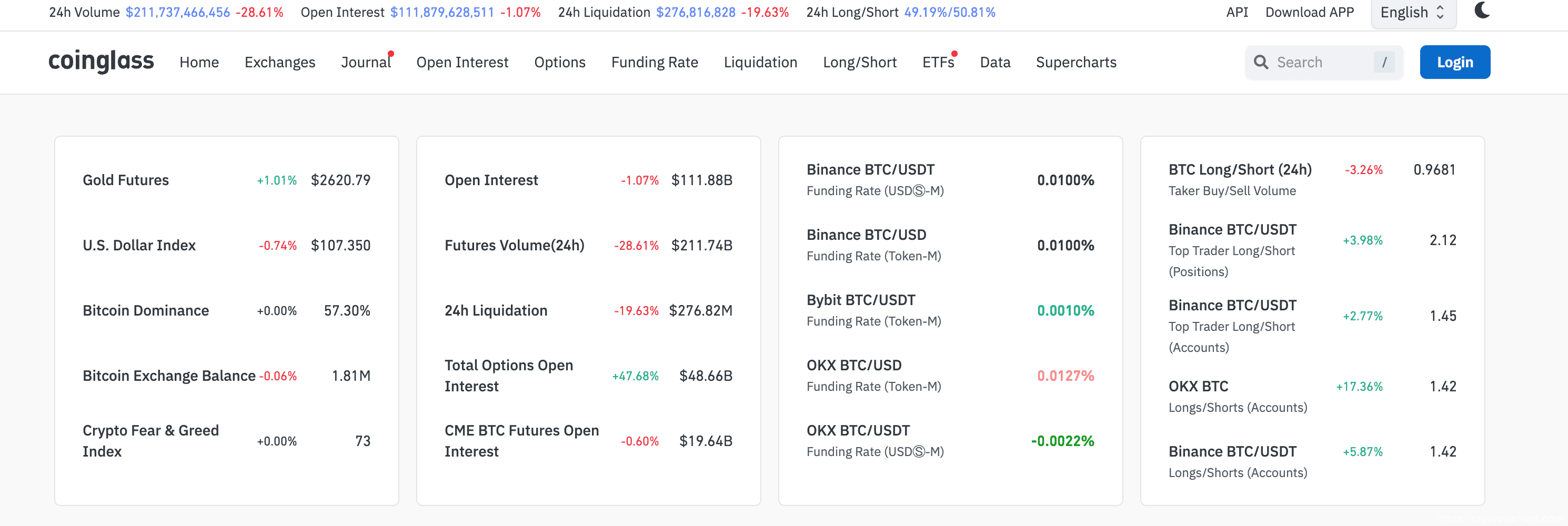Open the API link

pos(1237,12)
